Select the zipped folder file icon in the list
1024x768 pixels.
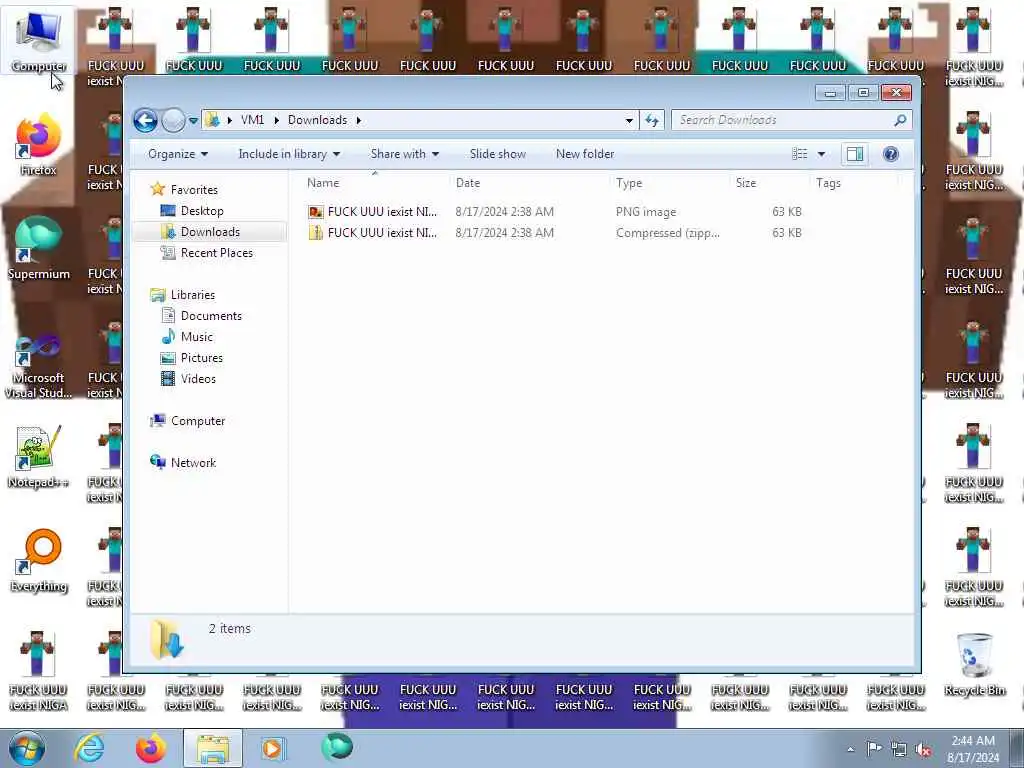[x=316, y=233]
